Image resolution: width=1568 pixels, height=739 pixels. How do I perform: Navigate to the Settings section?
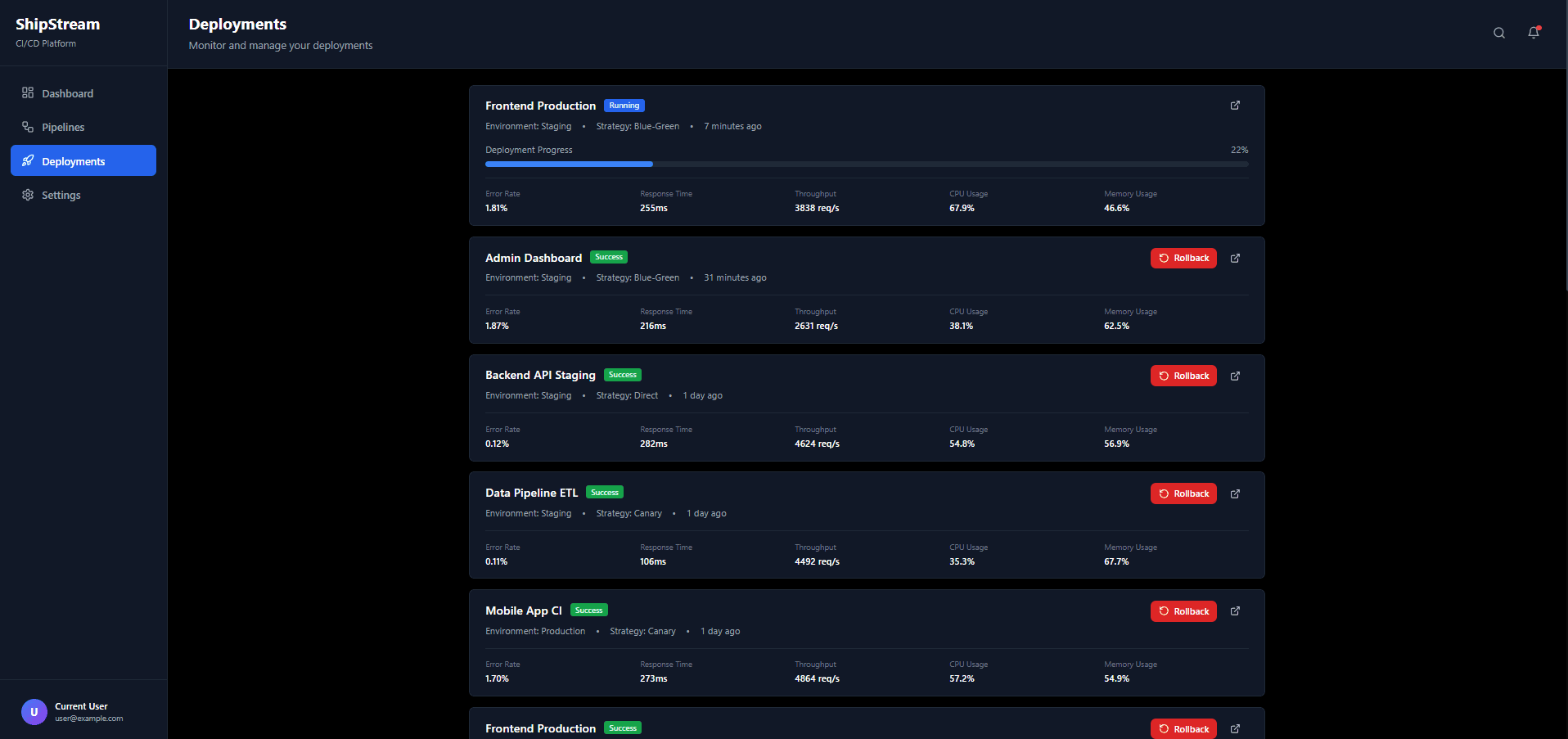tap(61, 195)
